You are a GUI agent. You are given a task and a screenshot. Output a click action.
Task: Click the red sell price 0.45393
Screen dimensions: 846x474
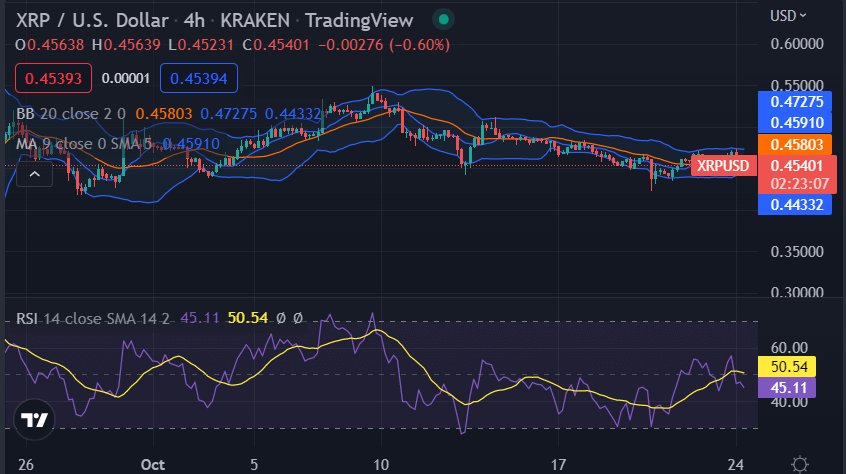coord(53,78)
